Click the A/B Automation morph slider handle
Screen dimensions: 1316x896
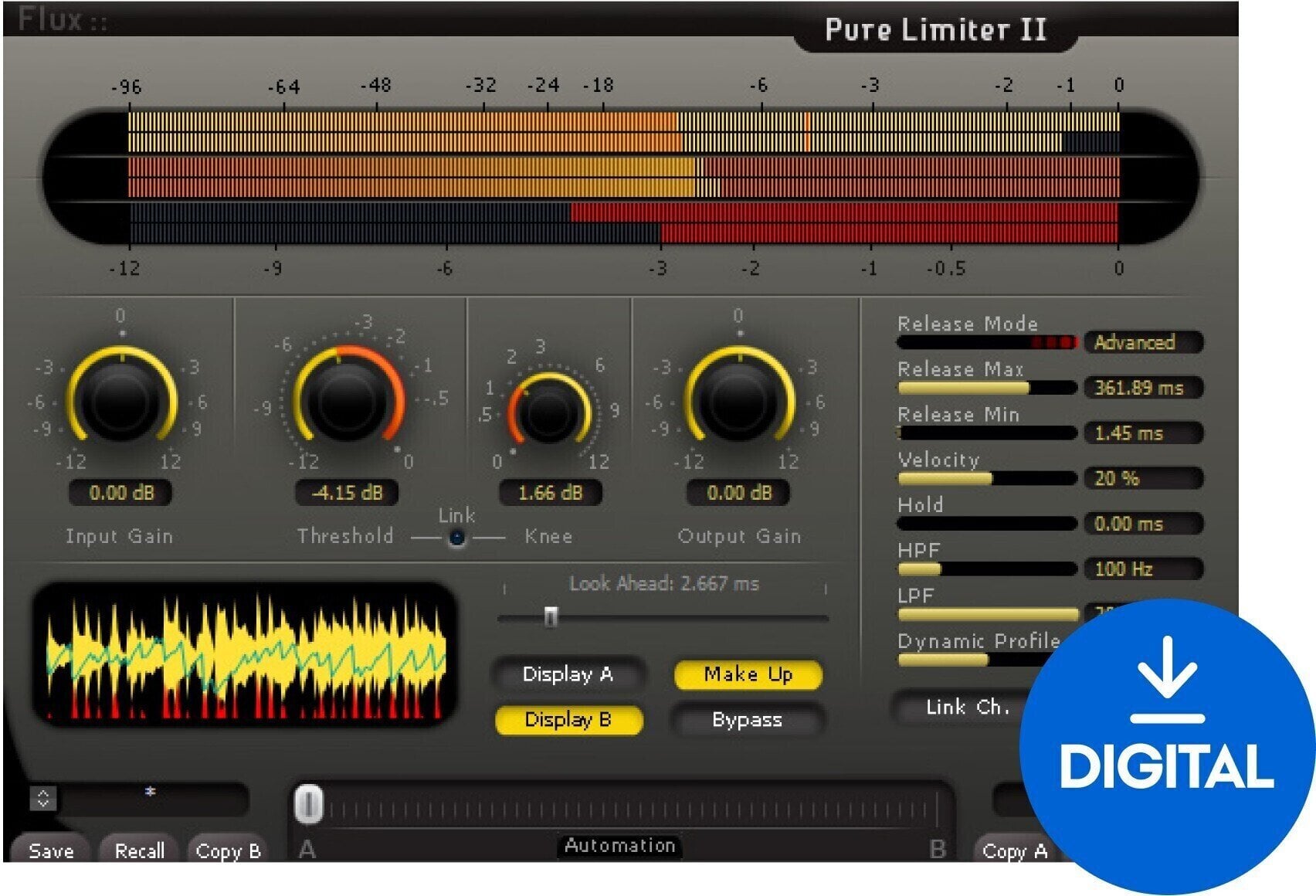[309, 805]
